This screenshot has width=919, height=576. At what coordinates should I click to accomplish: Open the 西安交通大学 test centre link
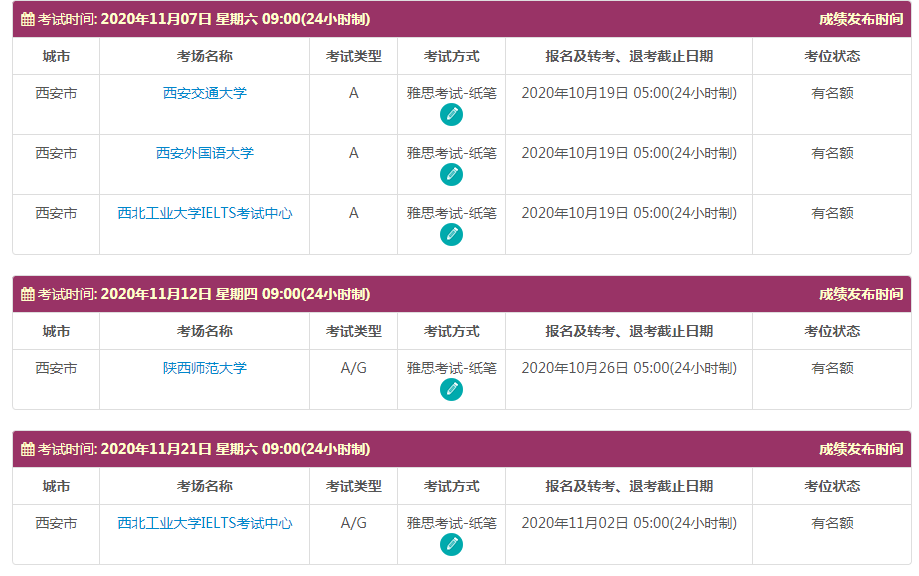click(205, 93)
